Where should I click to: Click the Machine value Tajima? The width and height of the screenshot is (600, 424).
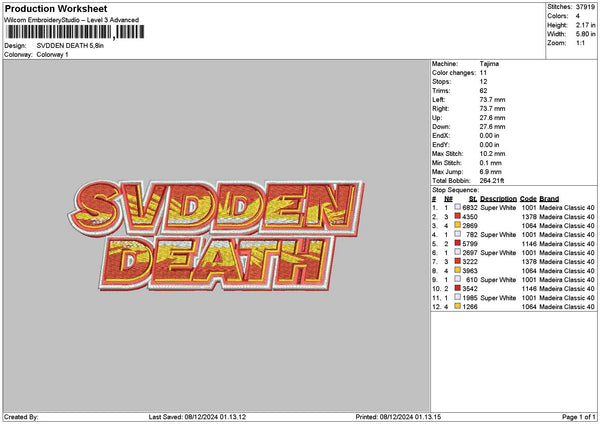(490, 65)
